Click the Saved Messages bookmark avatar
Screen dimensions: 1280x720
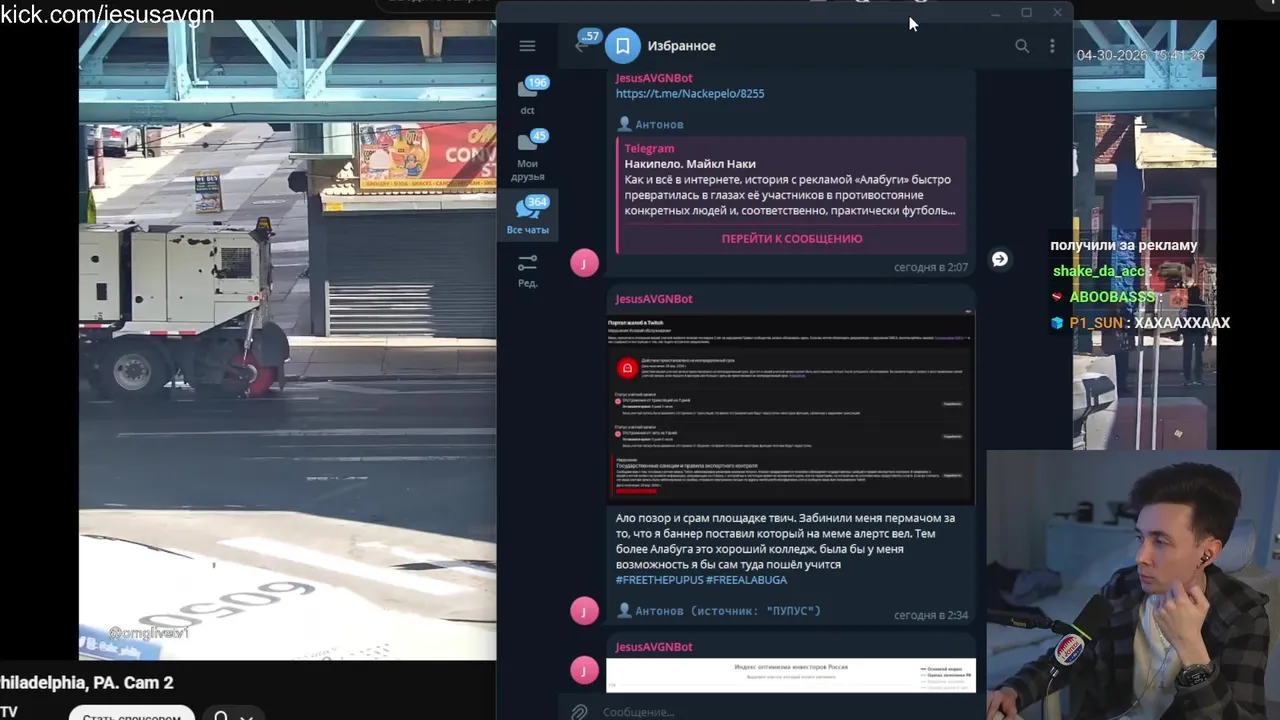622,46
